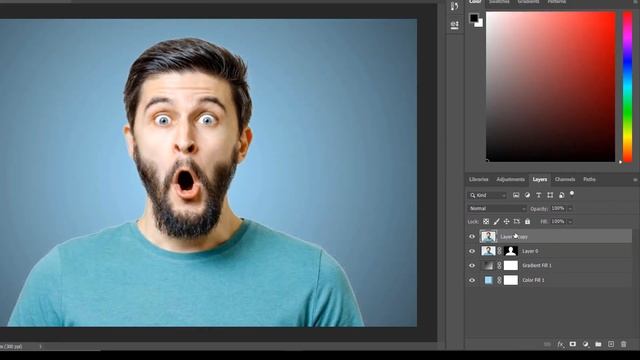Select the Color Fill 1 color thumbnail
The image size is (640, 360).
click(488, 280)
